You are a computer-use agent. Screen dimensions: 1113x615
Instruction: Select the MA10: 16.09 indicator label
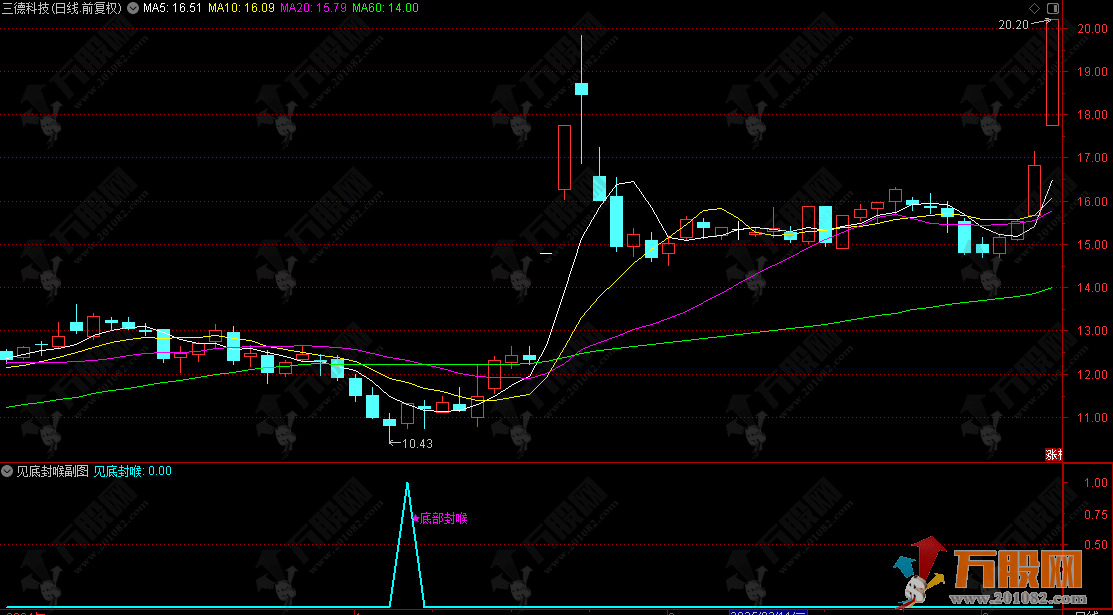241,9
